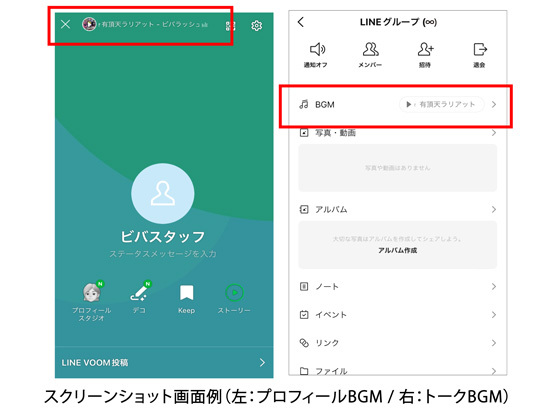The width and height of the screenshot is (560, 420).
Task: Go back from the LINE group screen
Action: coord(301,22)
